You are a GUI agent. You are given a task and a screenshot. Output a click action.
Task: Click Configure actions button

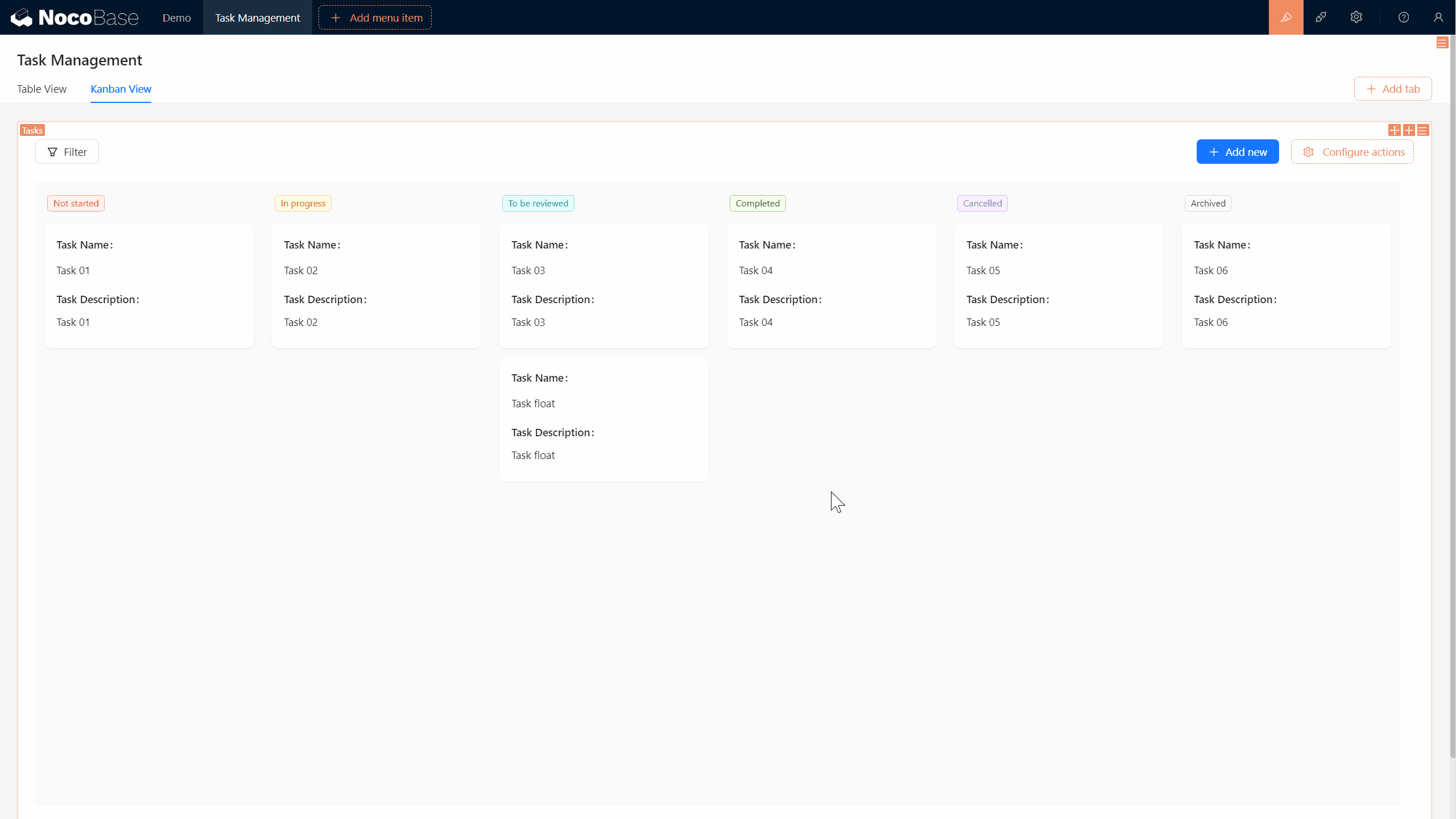click(x=1353, y=151)
